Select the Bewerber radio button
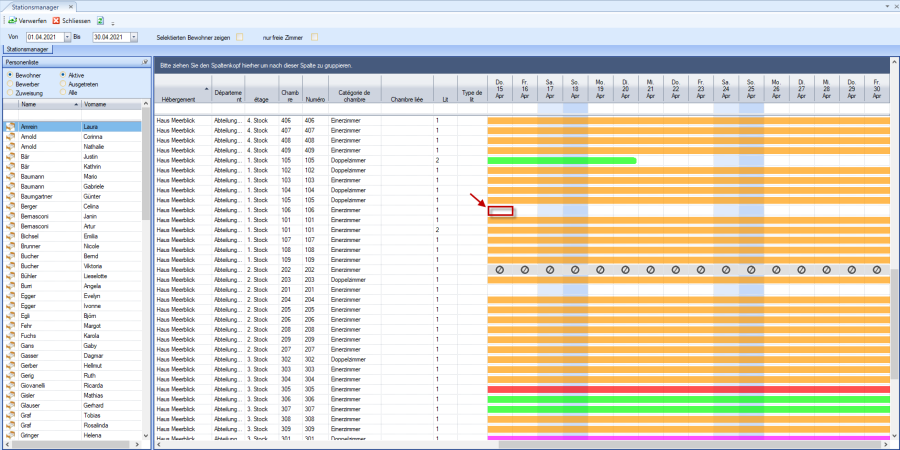This screenshot has height=450, width=900. pyautogui.click(x=10, y=84)
